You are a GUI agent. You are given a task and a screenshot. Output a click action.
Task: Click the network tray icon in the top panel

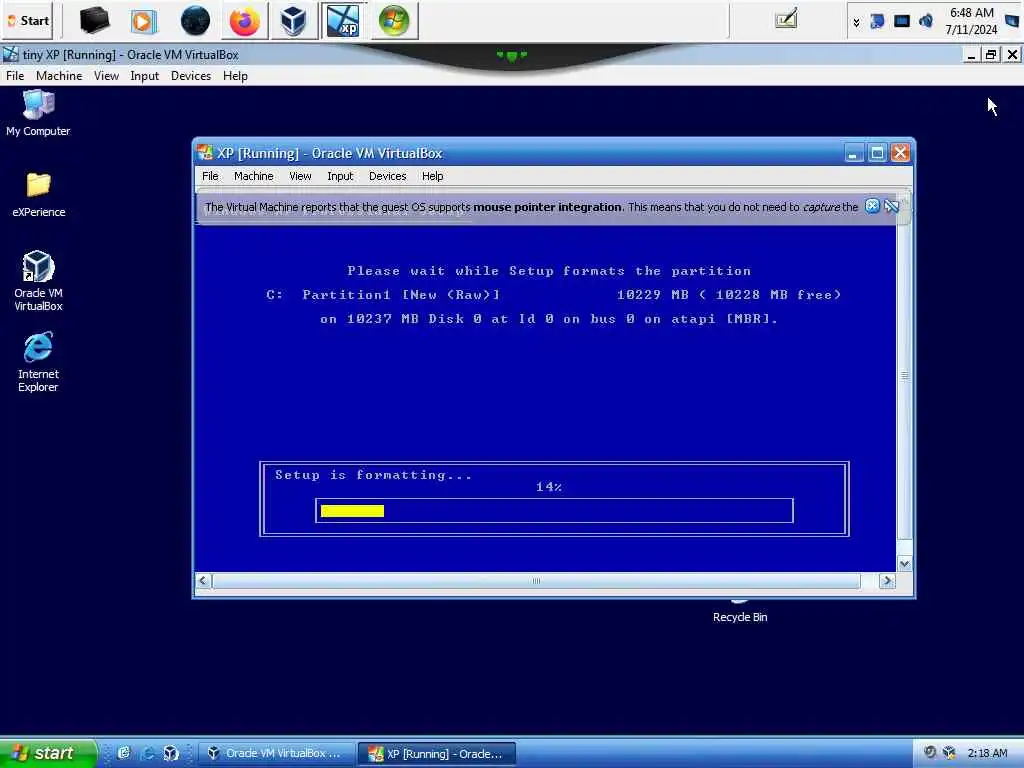pos(877,22)
